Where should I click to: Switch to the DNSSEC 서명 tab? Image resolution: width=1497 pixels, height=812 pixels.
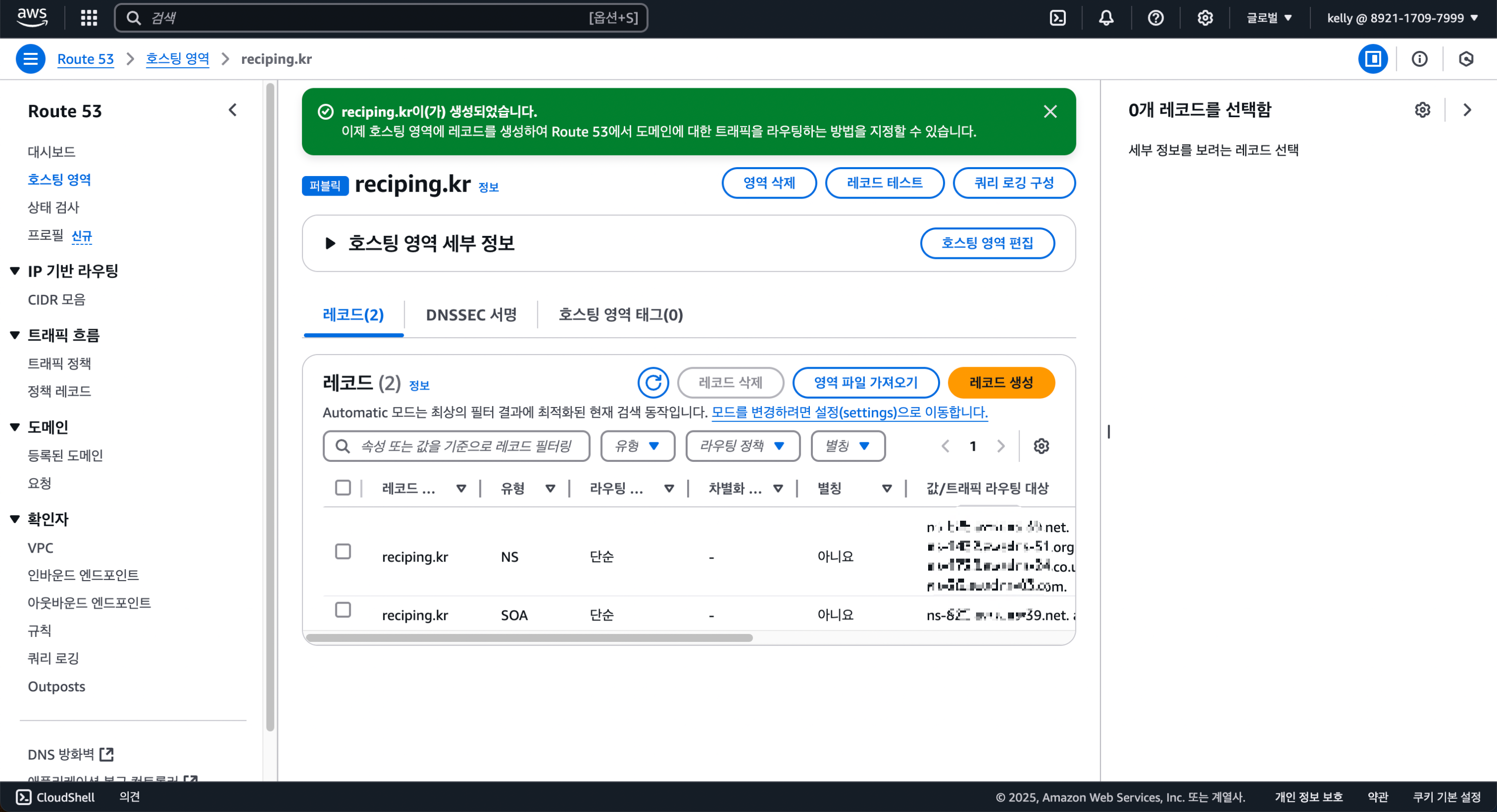point(471,315)
